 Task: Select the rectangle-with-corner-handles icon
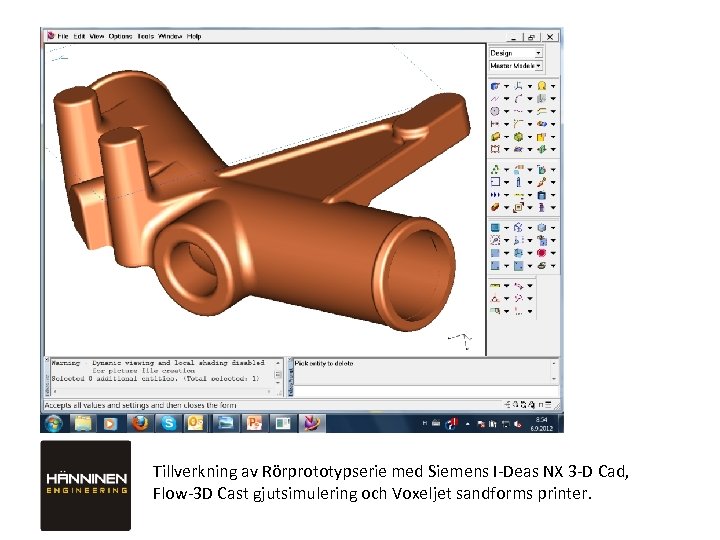tap(495, 149)
